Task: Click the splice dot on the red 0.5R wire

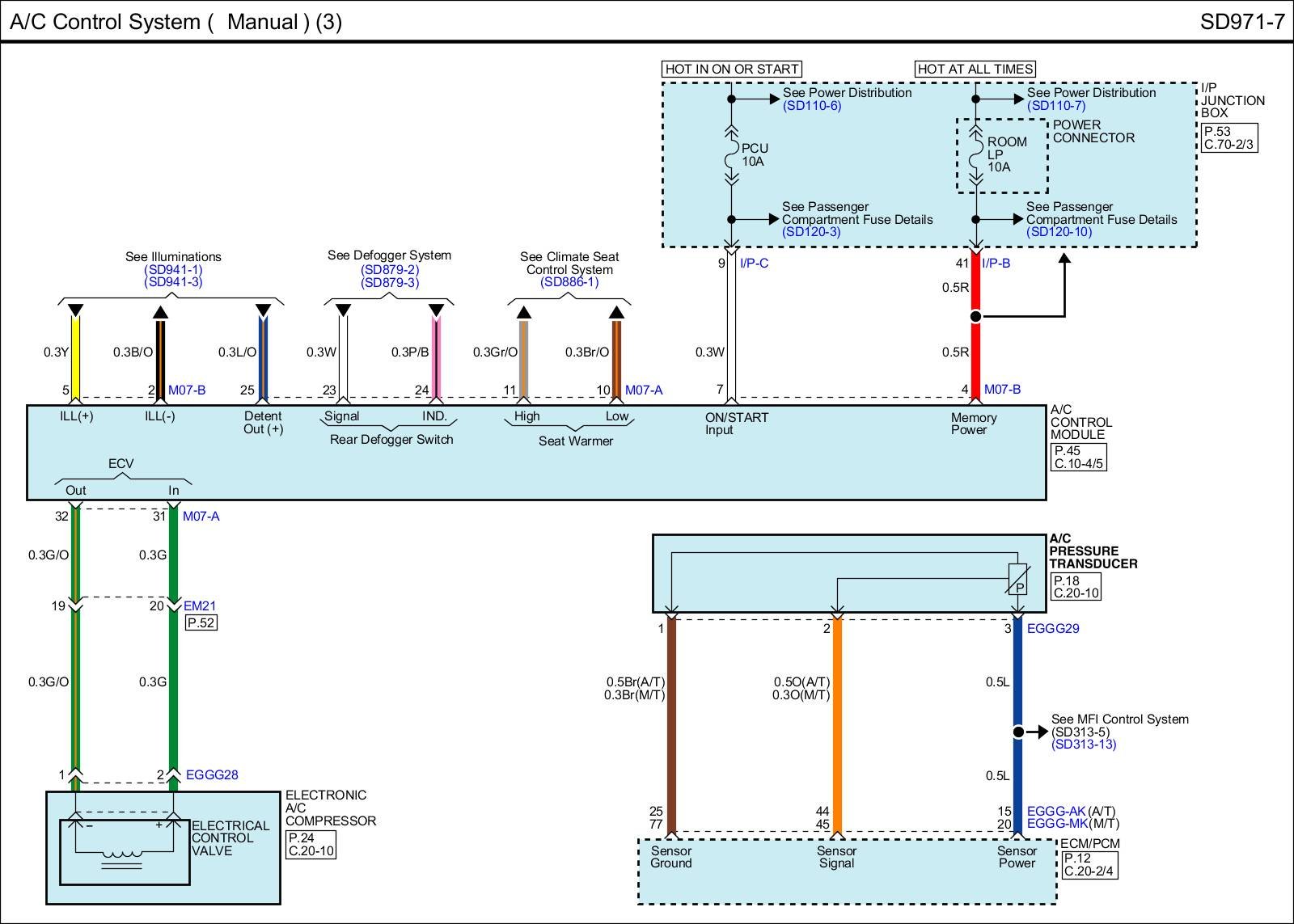Action: [975, 316]
